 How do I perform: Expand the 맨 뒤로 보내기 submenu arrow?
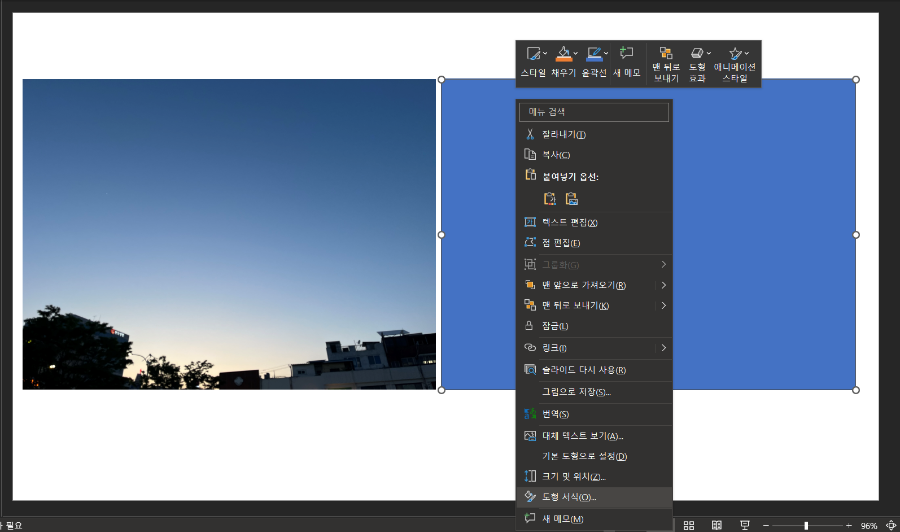pyautogui.click(x=664, y=306)
